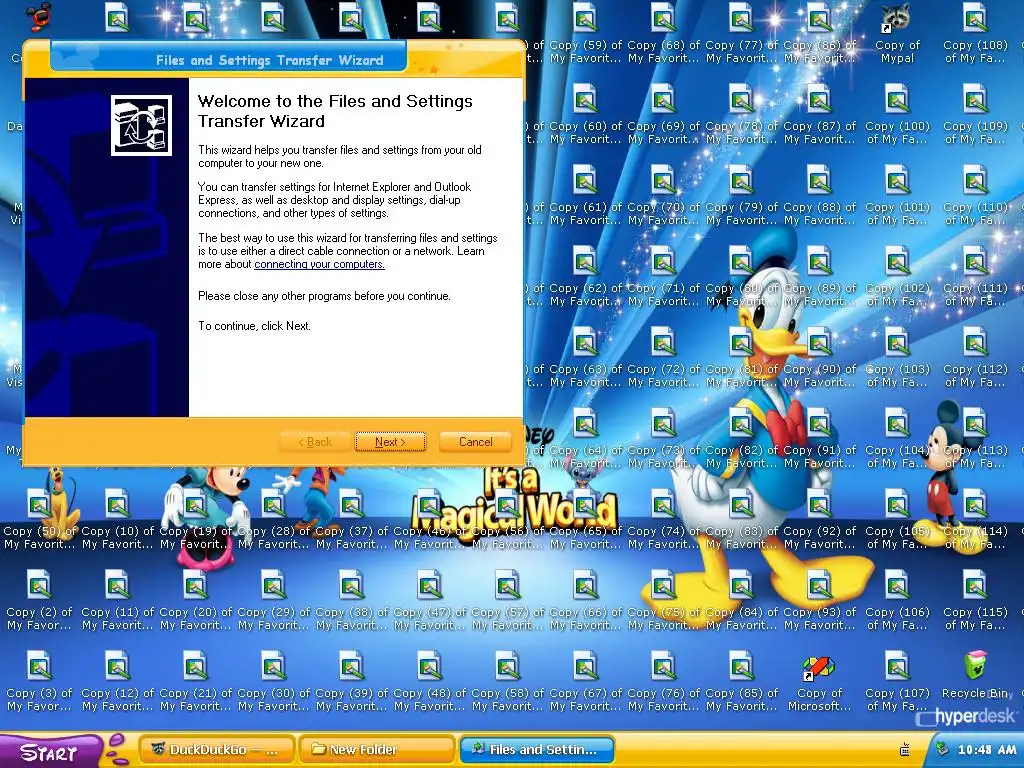
Task: Select Copy (11) of My Favorit... icon
Action: pos(118,584)
